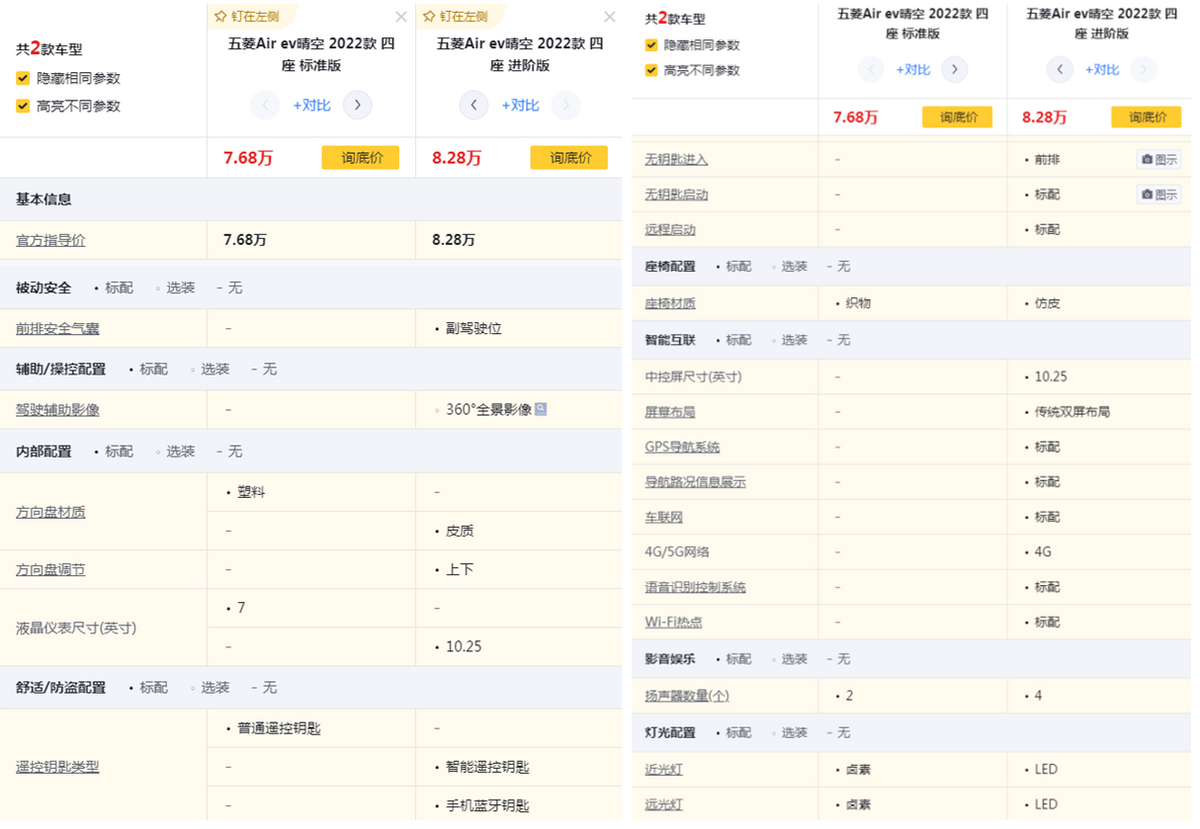
Task: Click the 智能遥控钥匙 value
Action: pos(488,767)
